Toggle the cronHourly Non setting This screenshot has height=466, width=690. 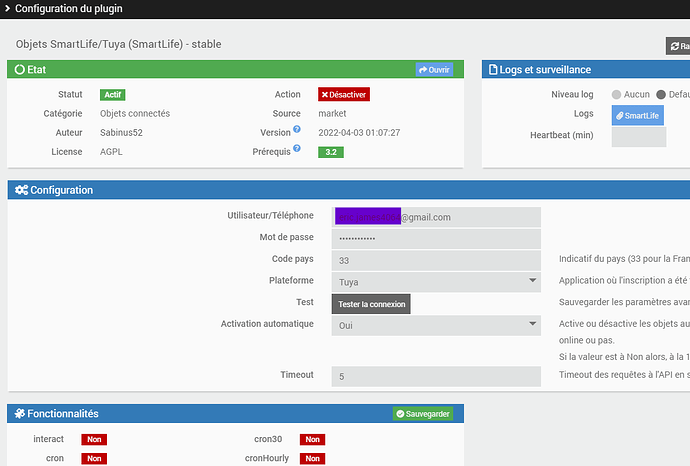(312, 458)
